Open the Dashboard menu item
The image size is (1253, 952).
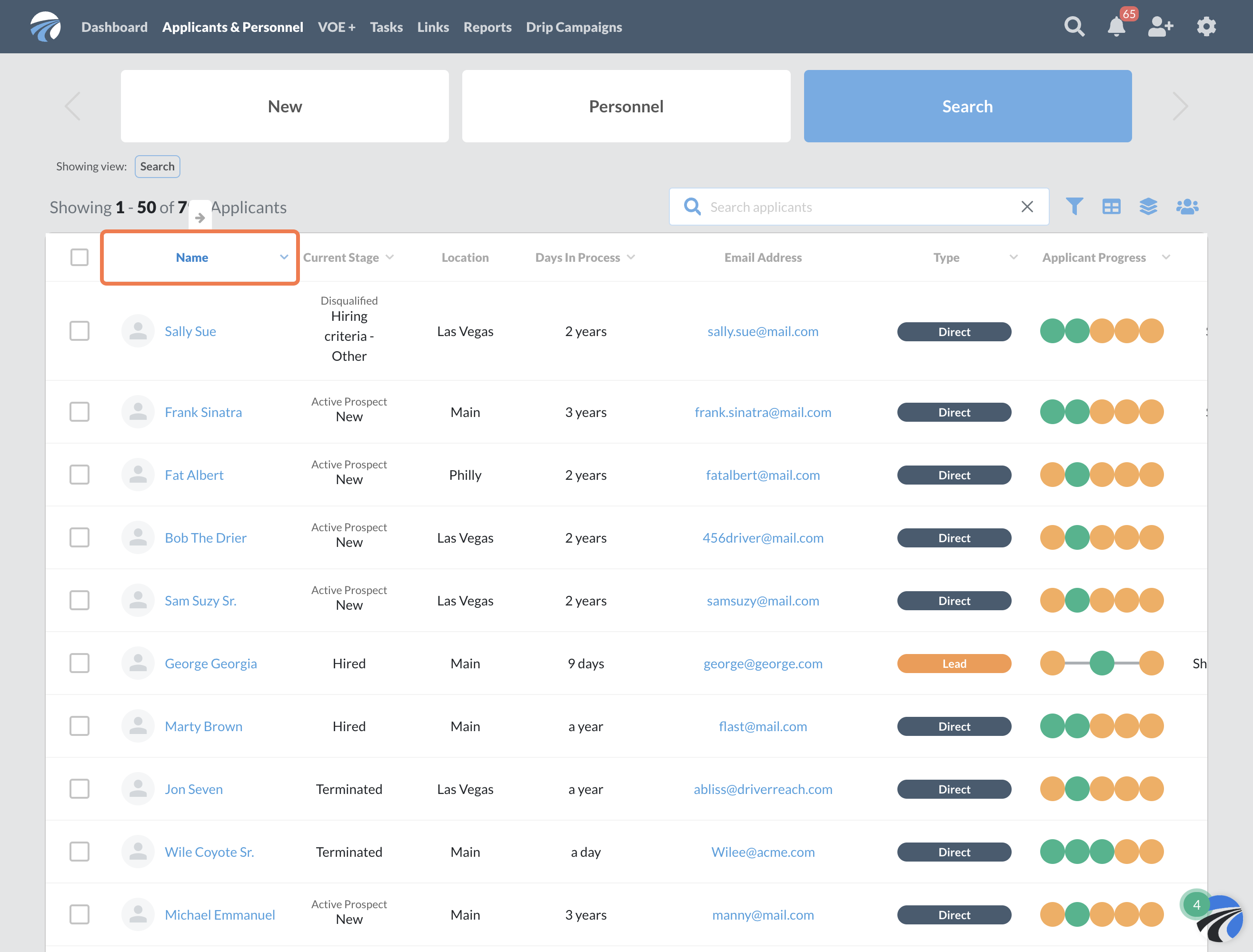tap(114, 27)
